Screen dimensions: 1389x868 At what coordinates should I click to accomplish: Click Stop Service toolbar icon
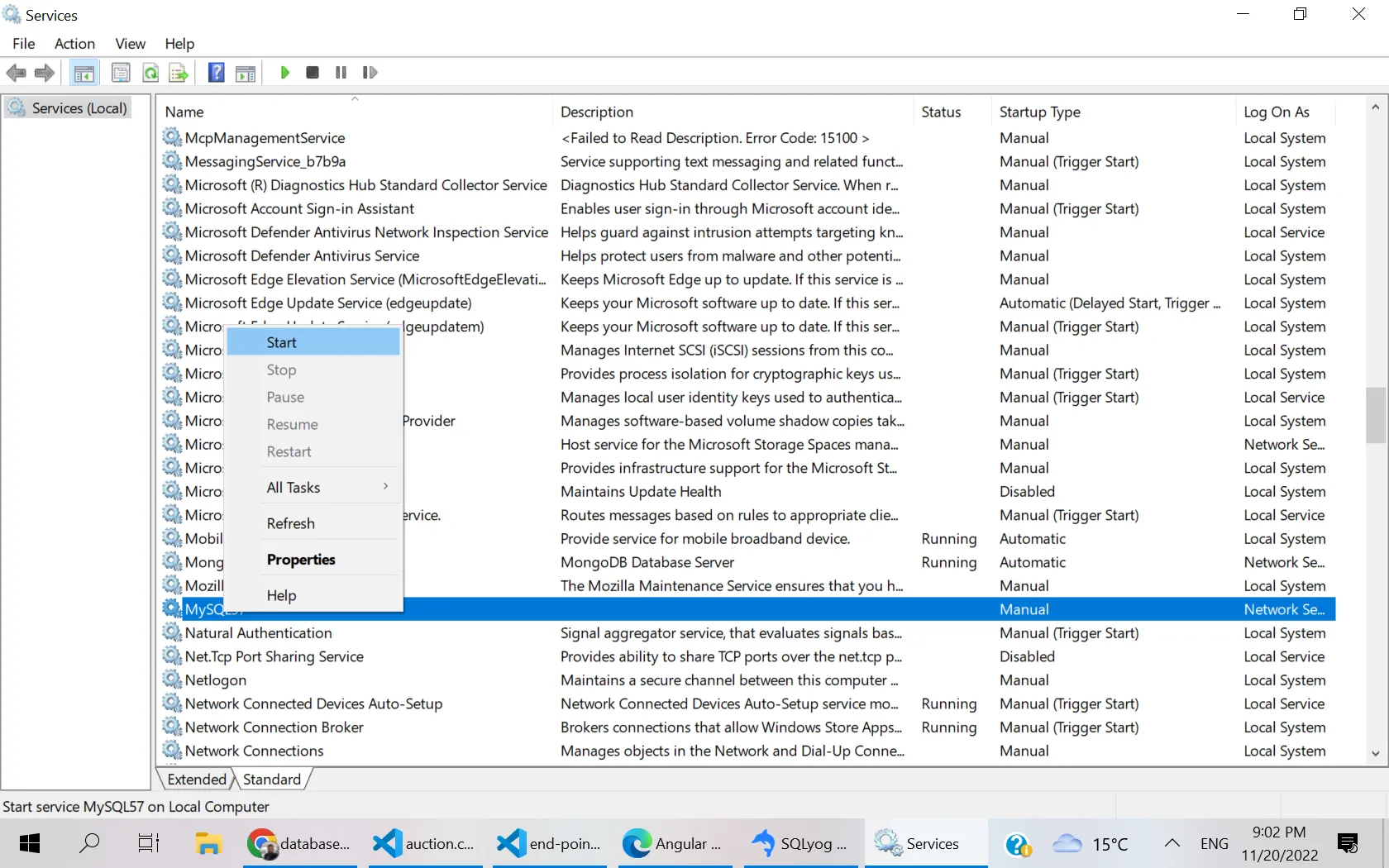point(313,73)
